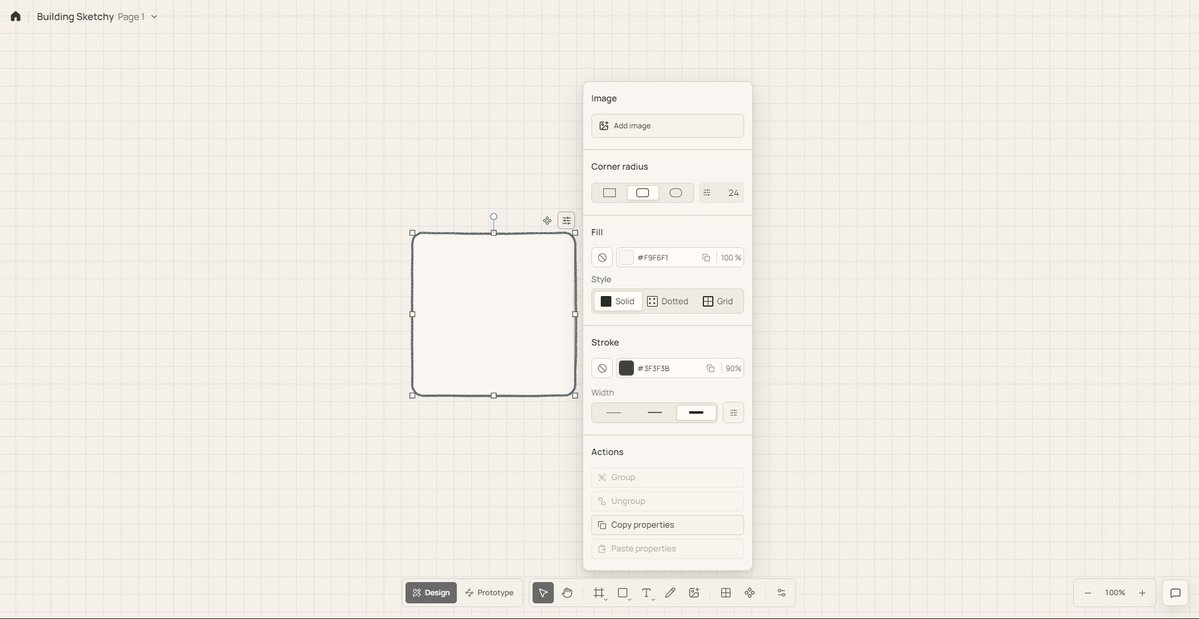
Task: Open custom stroke width settings icon
Action: point(733,413)
